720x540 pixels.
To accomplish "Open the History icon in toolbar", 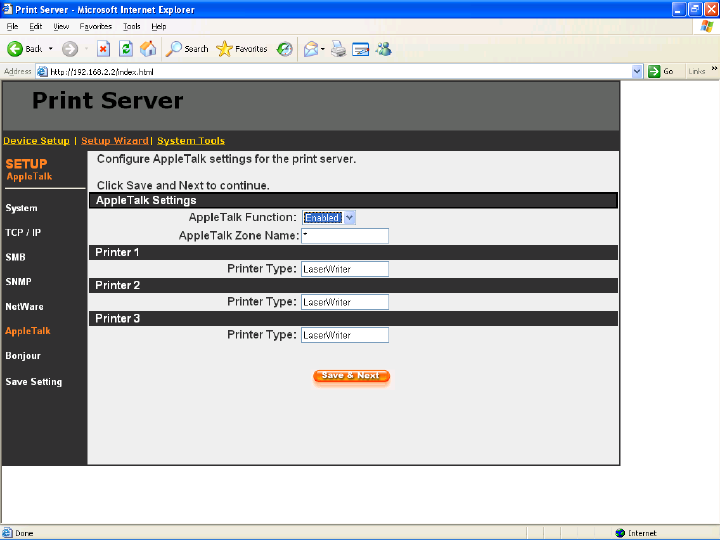I will (x=285, y=49).
